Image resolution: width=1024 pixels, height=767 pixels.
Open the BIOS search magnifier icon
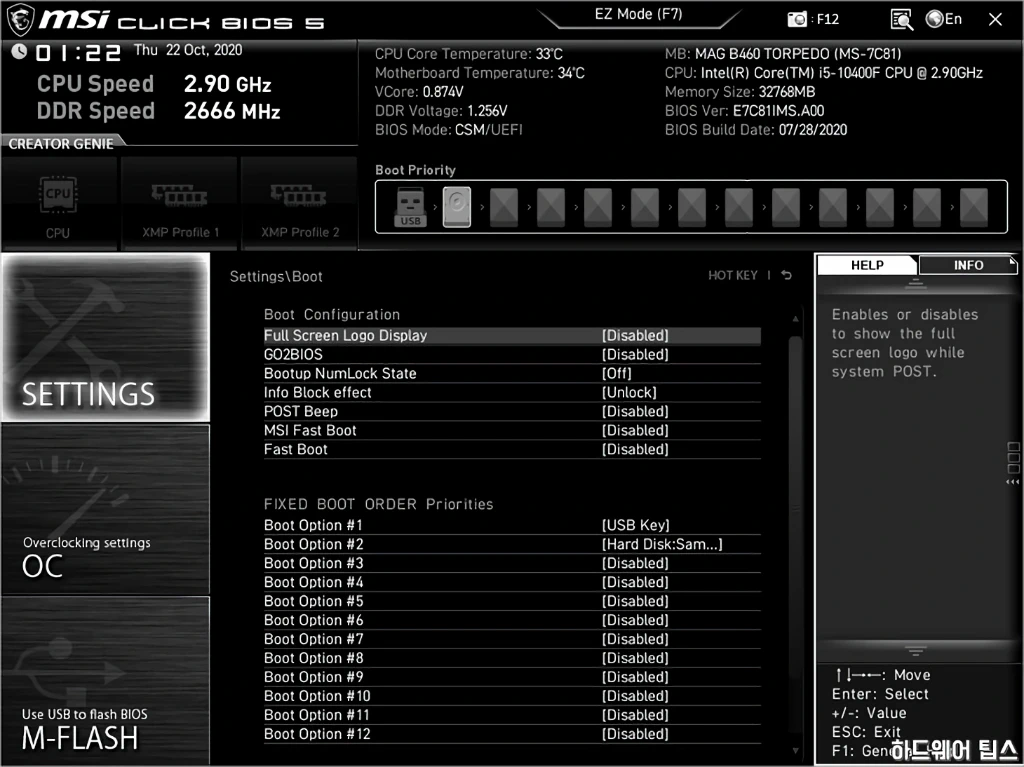901,20
